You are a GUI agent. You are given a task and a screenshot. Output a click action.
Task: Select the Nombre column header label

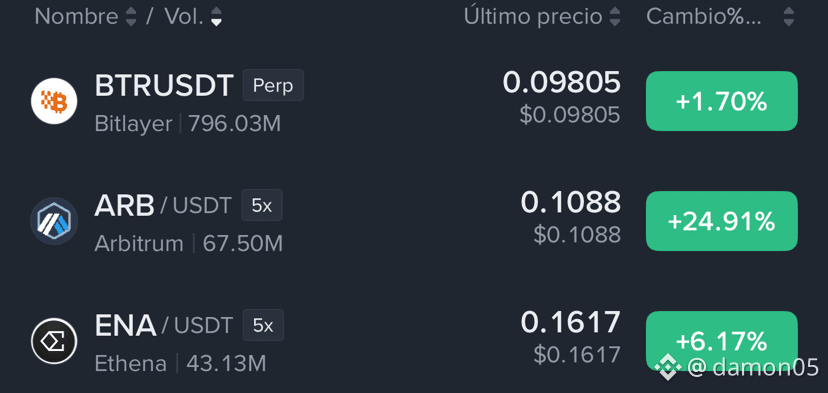[x=77, y=17]
